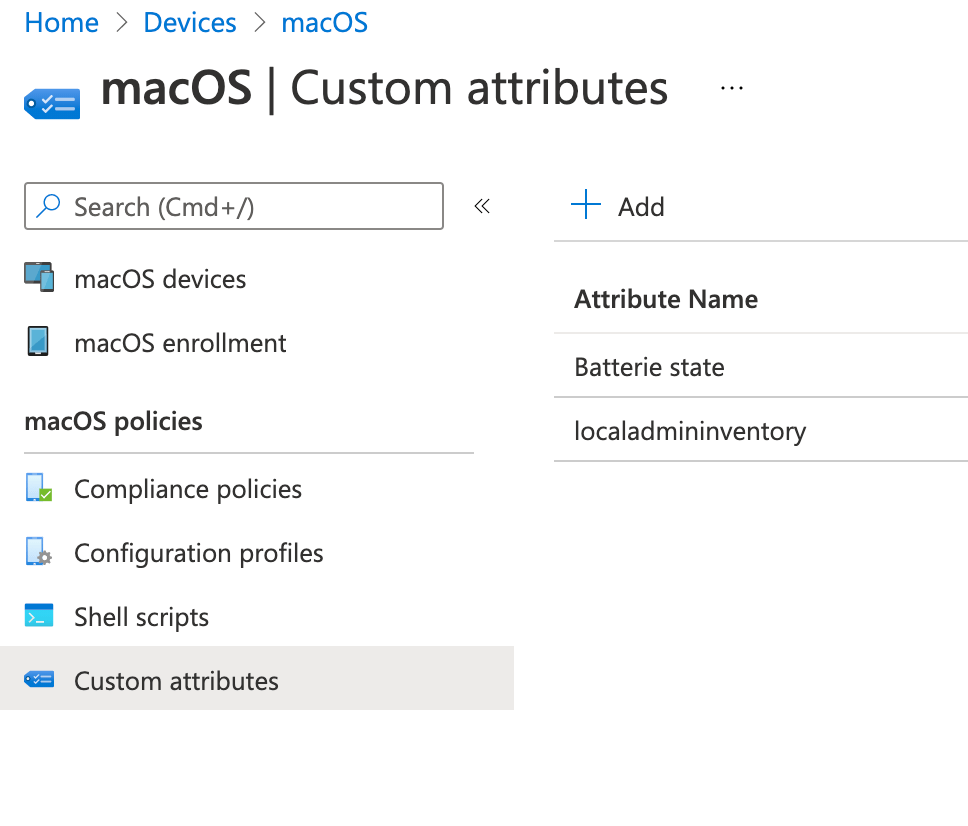Open the ellipsis menu next to the title
This screenshot has height=826, width=968.
pyautogui.click(x=732, y=87)
